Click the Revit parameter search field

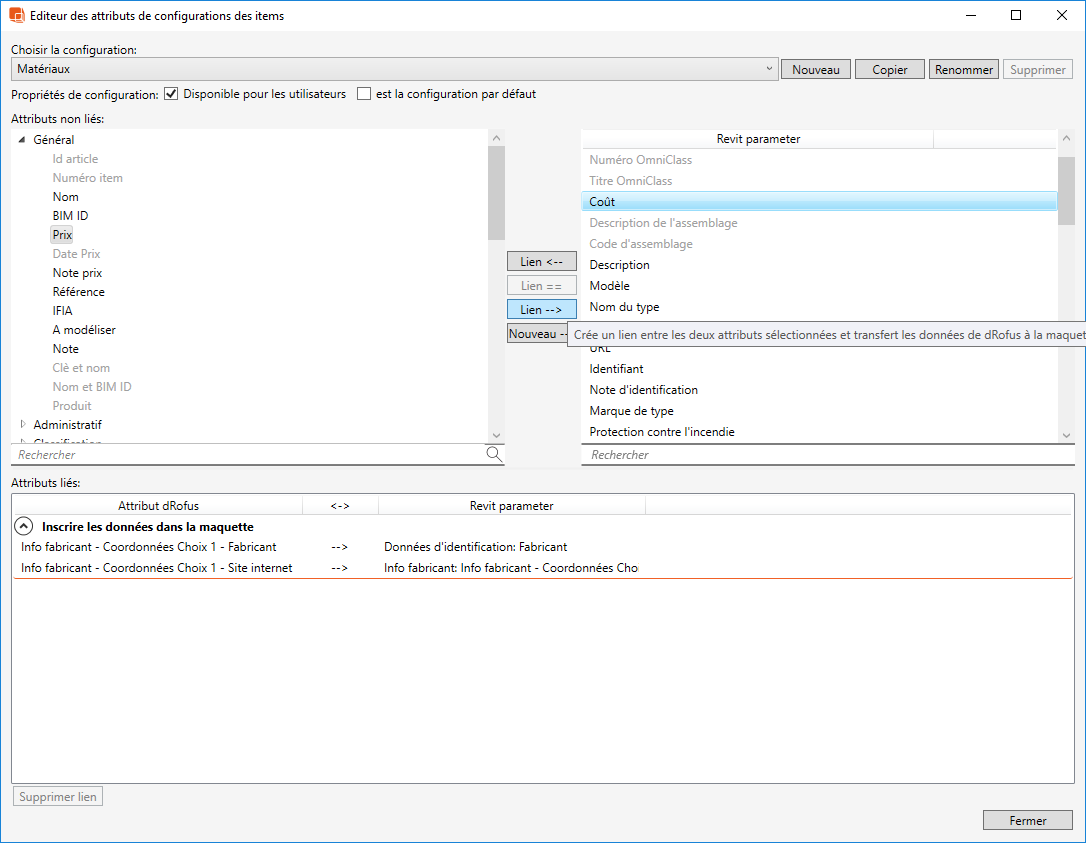(820, 455)
